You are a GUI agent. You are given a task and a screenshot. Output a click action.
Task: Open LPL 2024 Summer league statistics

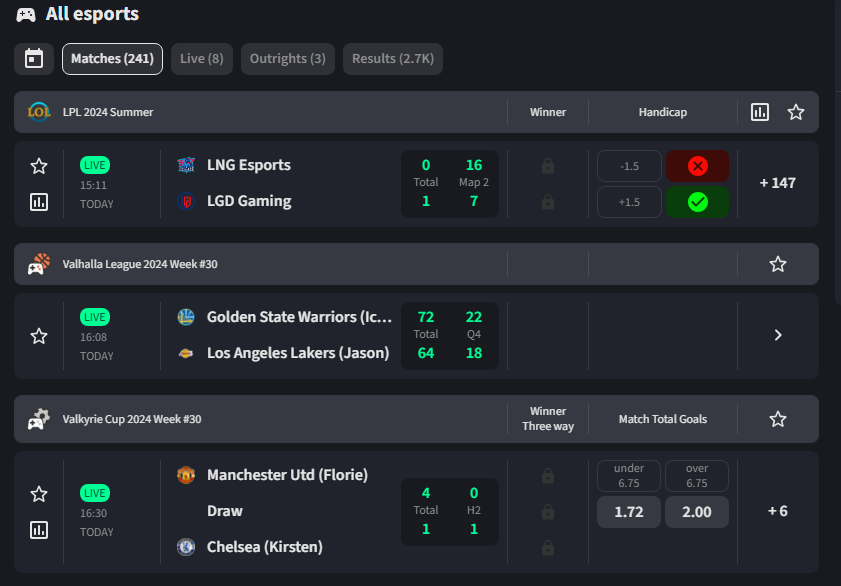click(760, 112)
